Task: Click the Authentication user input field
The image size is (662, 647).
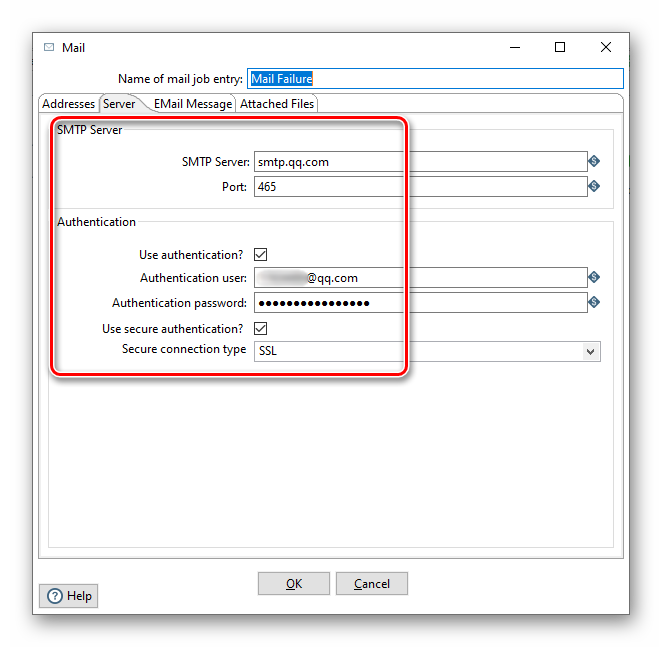Action: point(421,277)
